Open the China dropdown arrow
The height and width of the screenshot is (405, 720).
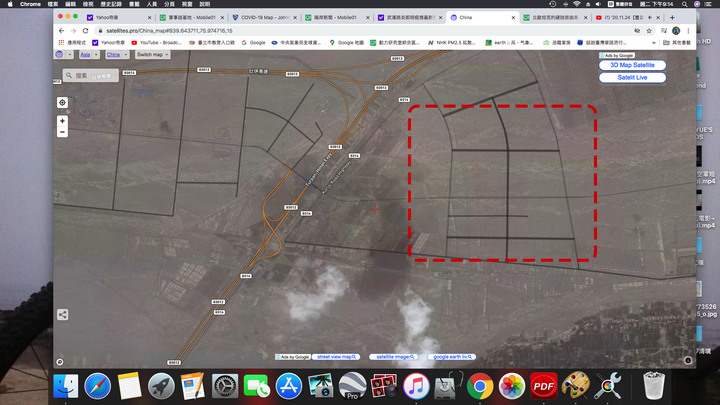pos(125,55)
